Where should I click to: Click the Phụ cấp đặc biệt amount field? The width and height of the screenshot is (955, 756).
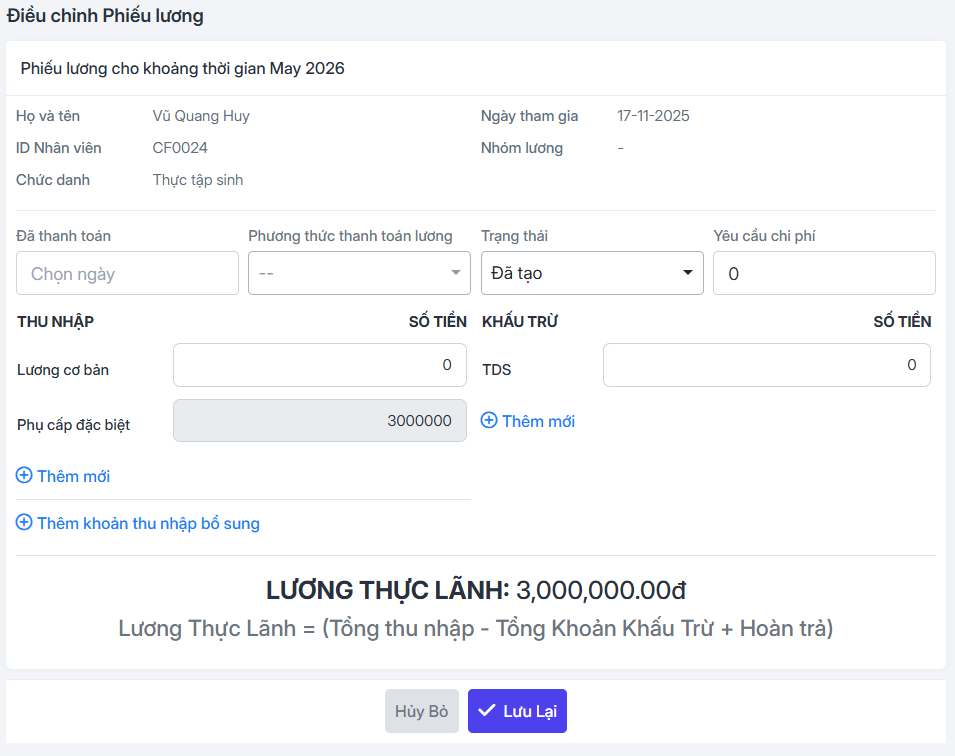coord(320,420)
